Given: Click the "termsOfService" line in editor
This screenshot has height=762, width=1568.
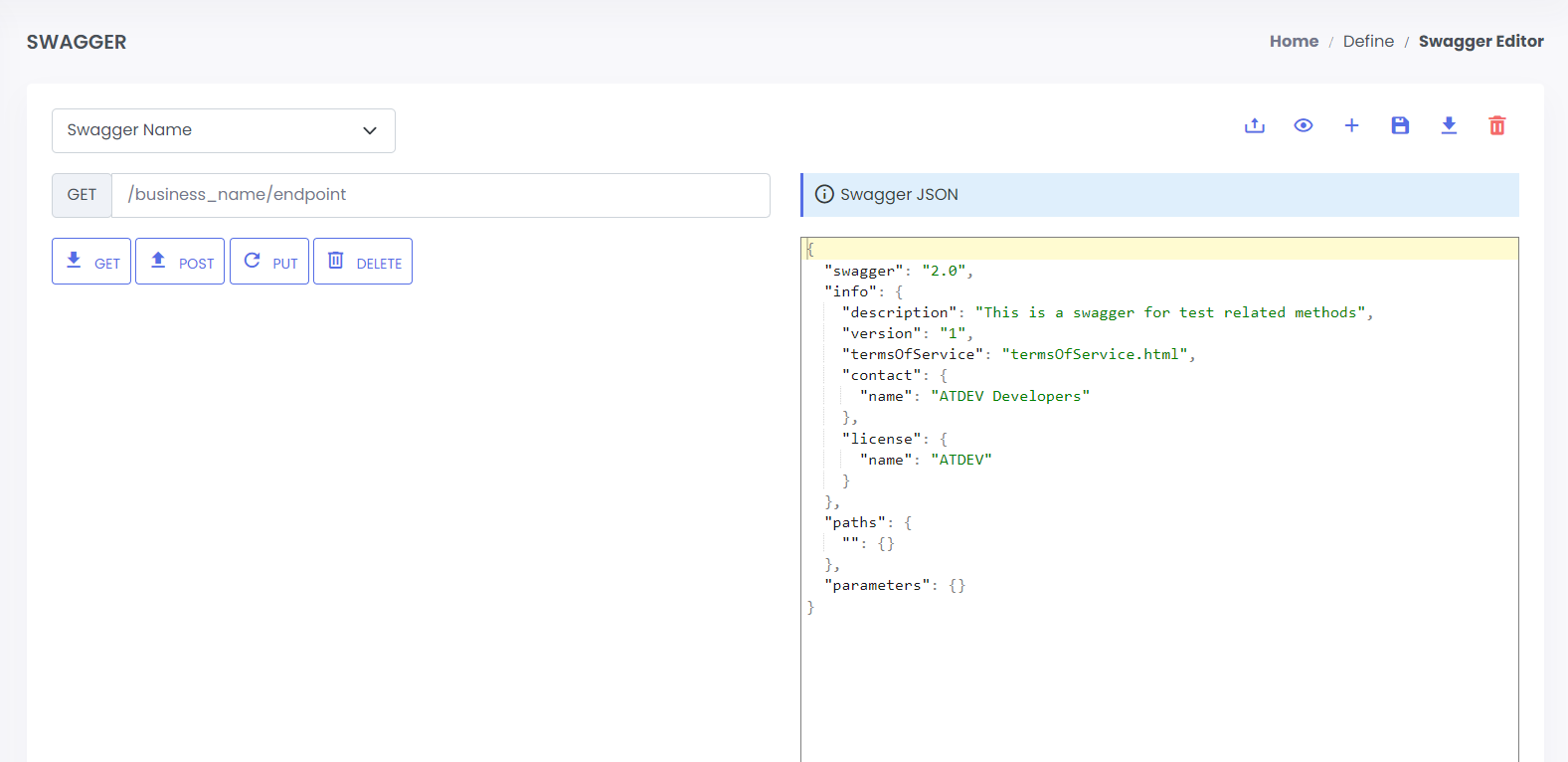Looking at the screenshot, I should (x=1018, y=354).
